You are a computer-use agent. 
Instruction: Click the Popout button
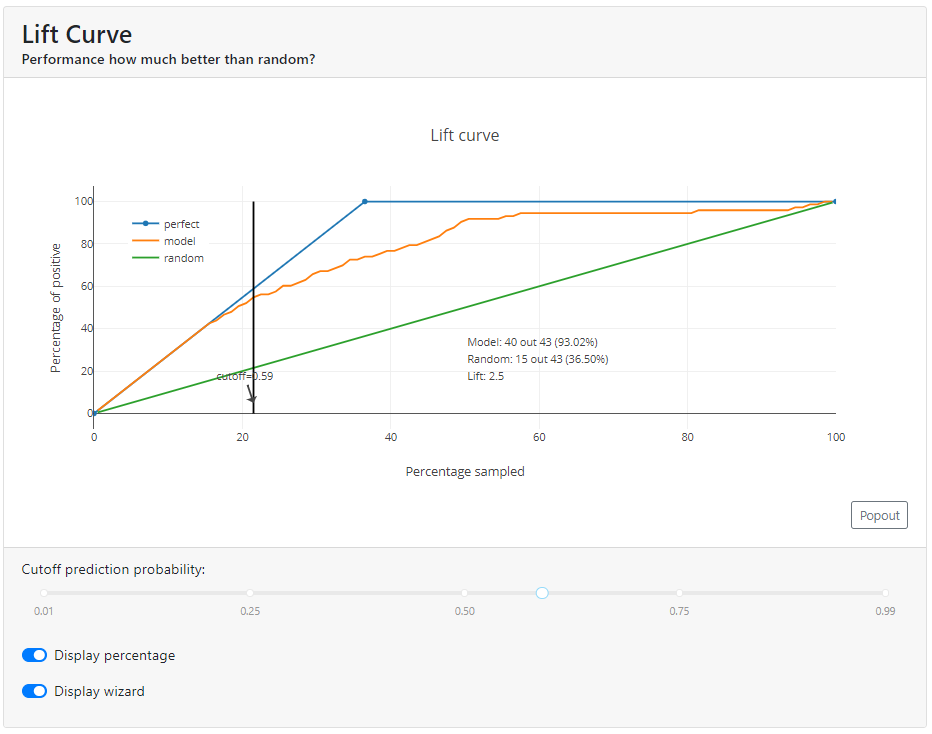tap(878, 515)
